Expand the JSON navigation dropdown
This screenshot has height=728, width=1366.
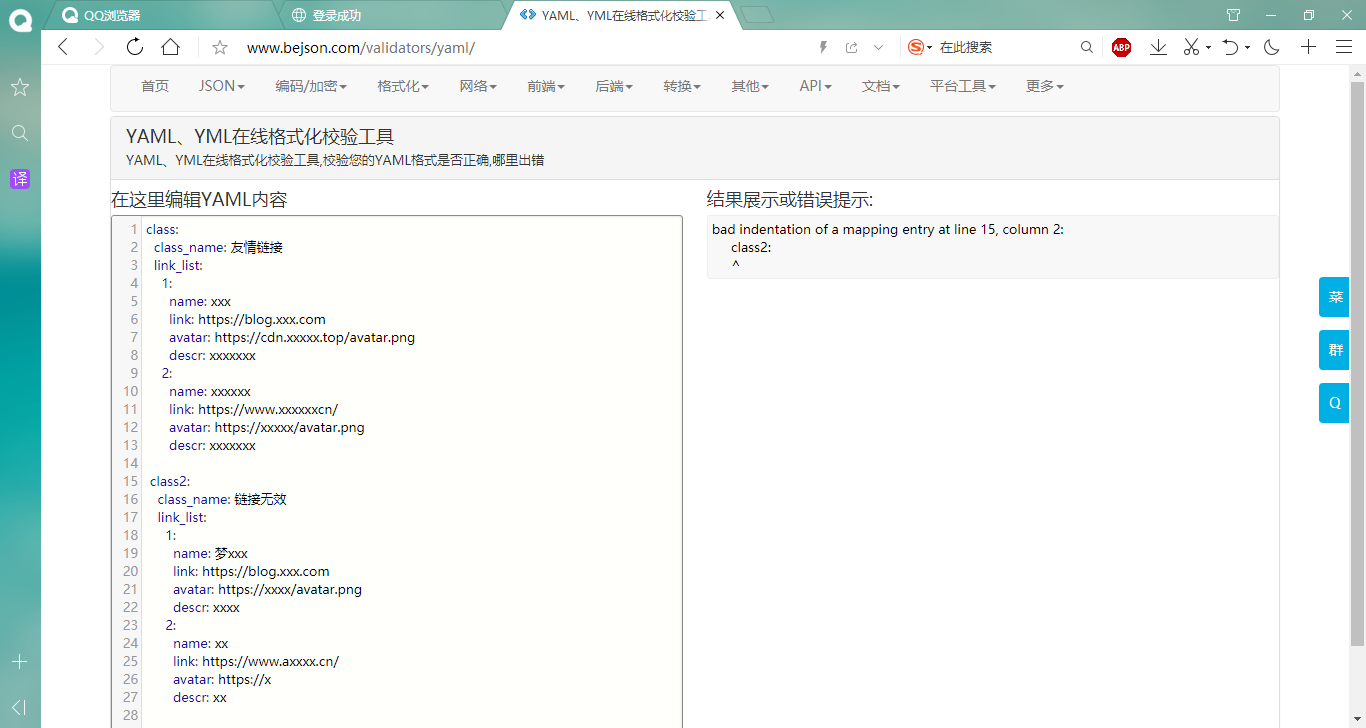tap(220, 86)
